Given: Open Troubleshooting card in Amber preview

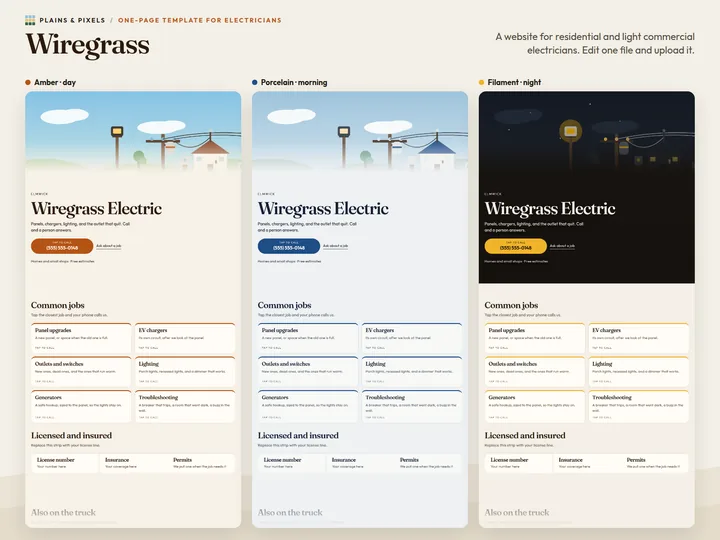Looking at the screenshot, I should 185,406.
